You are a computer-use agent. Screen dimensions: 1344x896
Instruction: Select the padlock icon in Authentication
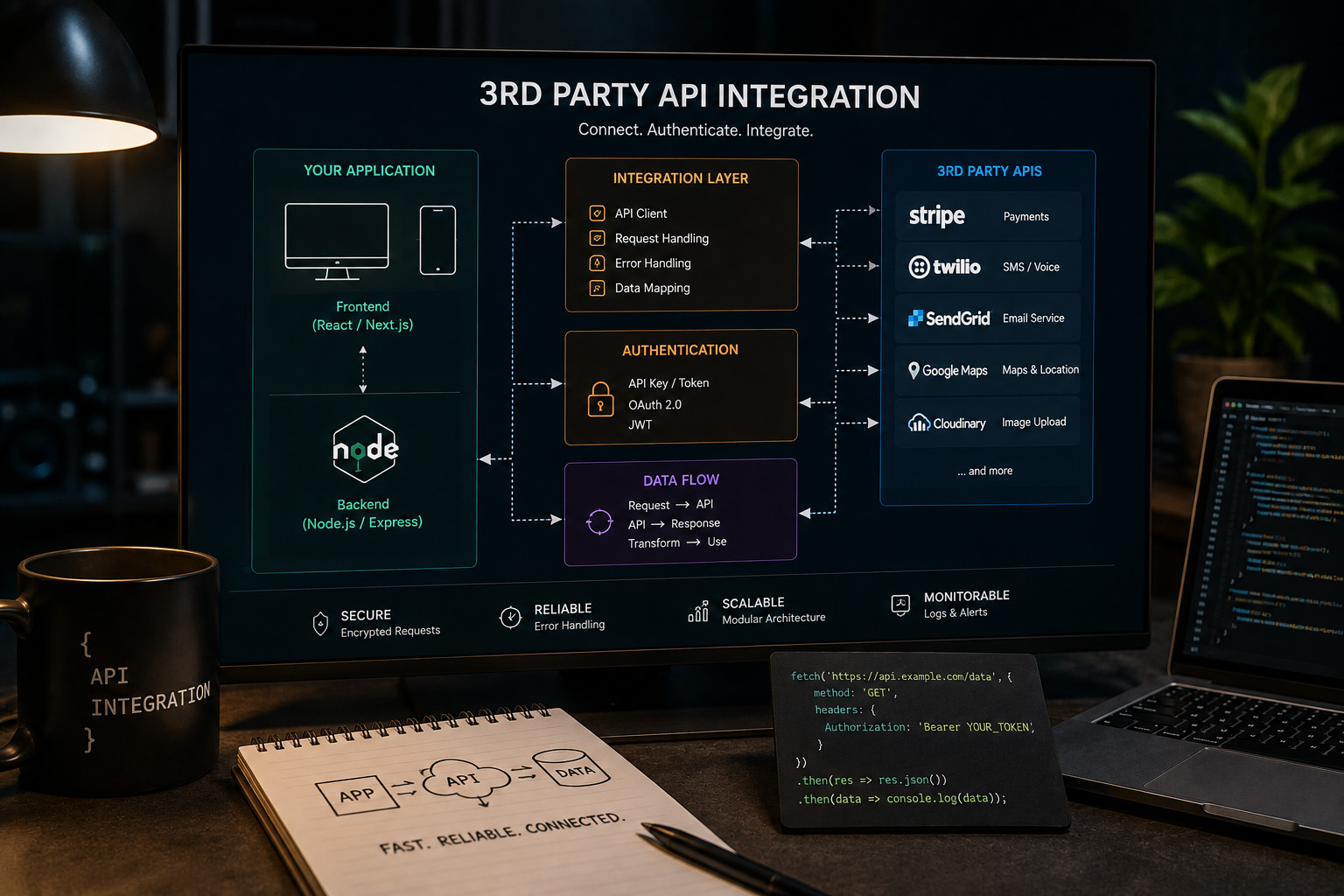coord(600,399)
